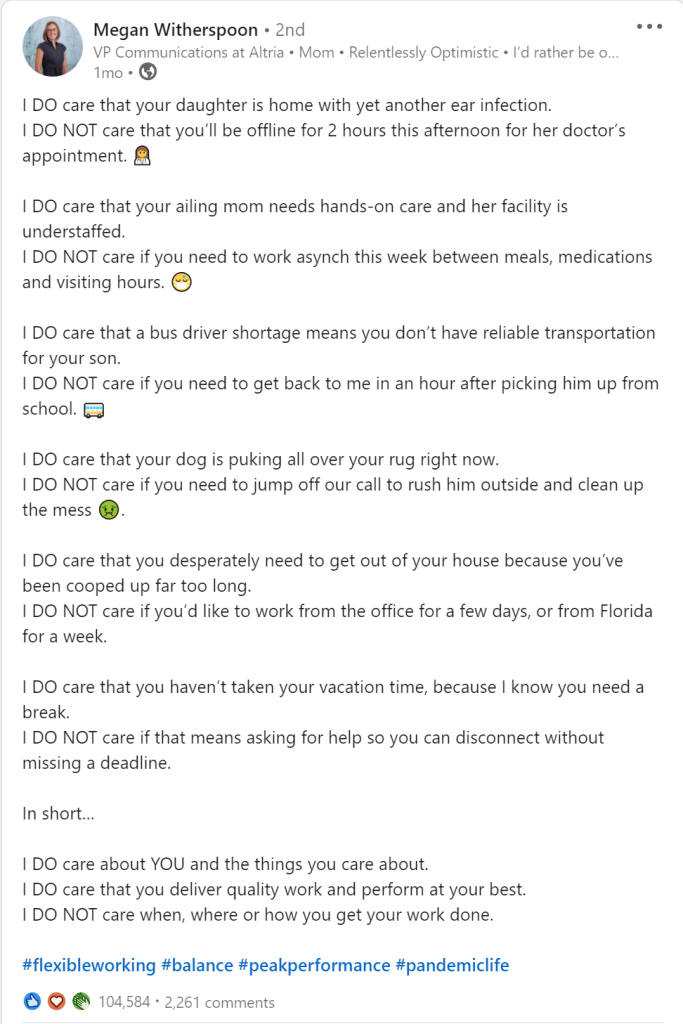Open the #pandemiclife hashtag

click(x=452, y=965)
